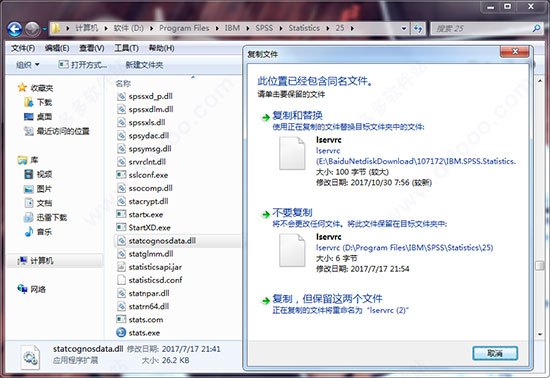Image resolution: width=550 pixels, height=378 pixels.
Task: Choose 复制，但保留这两个文件 option
Action: (x=327, y=299)
